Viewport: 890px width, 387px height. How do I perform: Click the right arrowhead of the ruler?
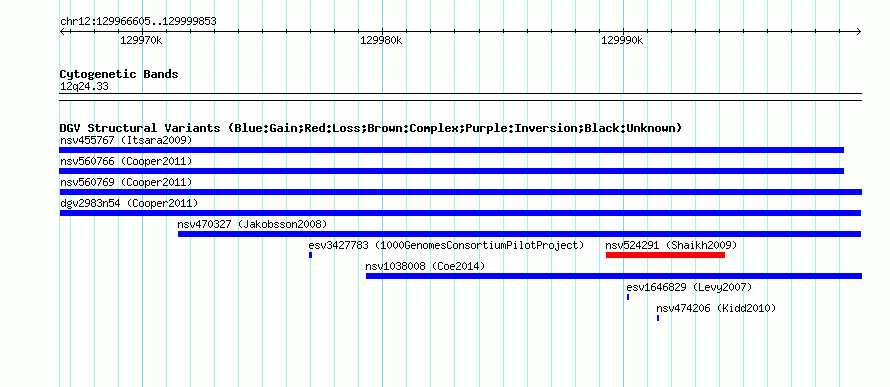(858, 32)
